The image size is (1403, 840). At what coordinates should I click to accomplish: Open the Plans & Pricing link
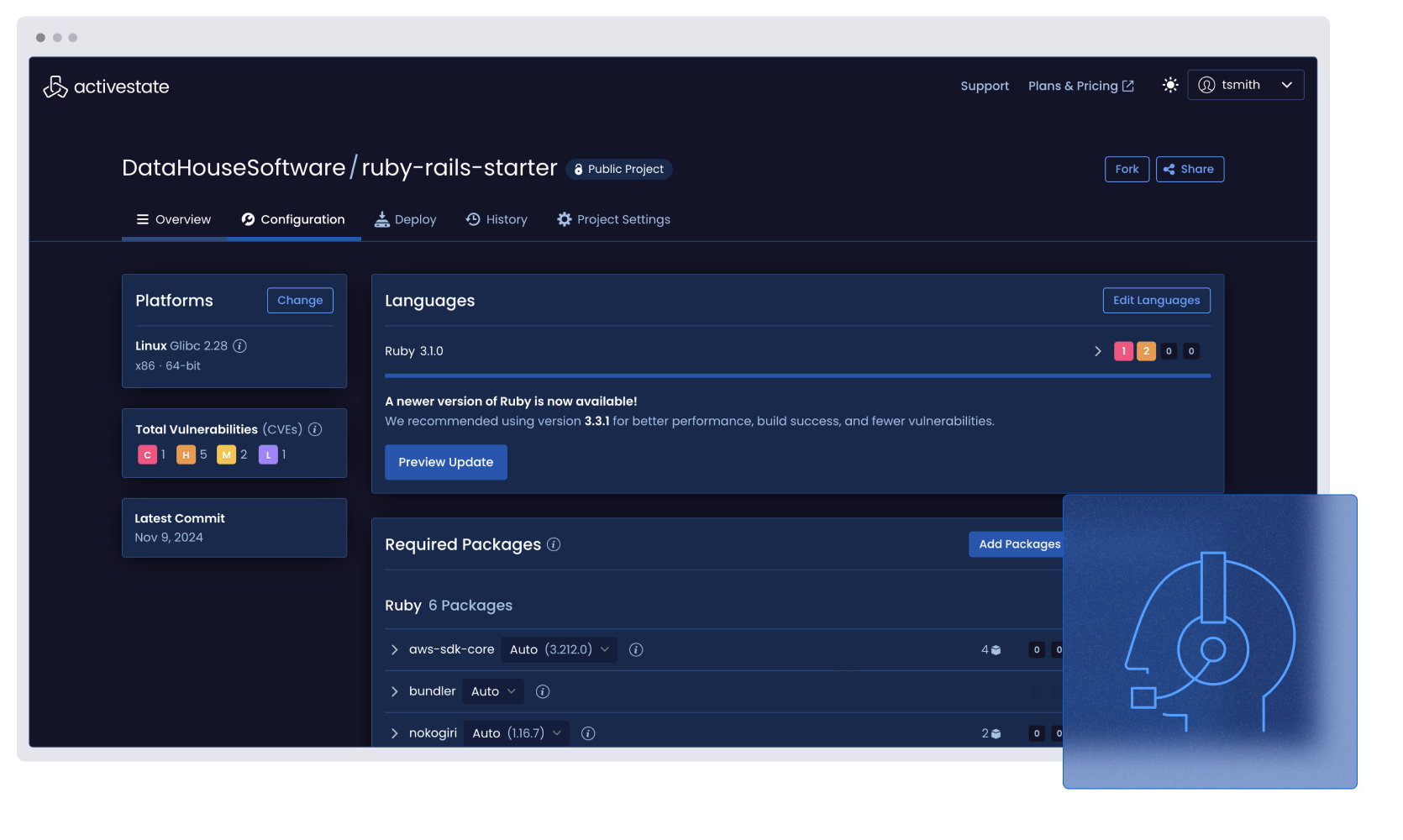(1080, 86)
